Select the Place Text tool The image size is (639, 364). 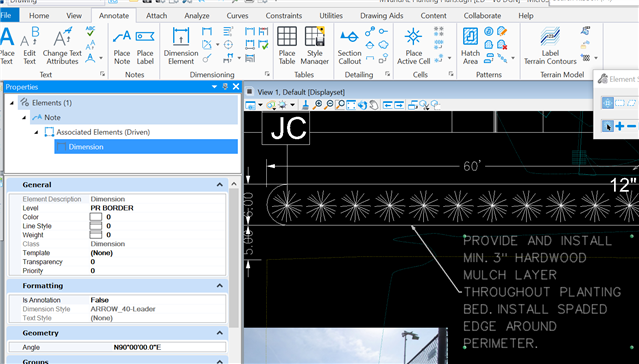(x=7, y=46)
